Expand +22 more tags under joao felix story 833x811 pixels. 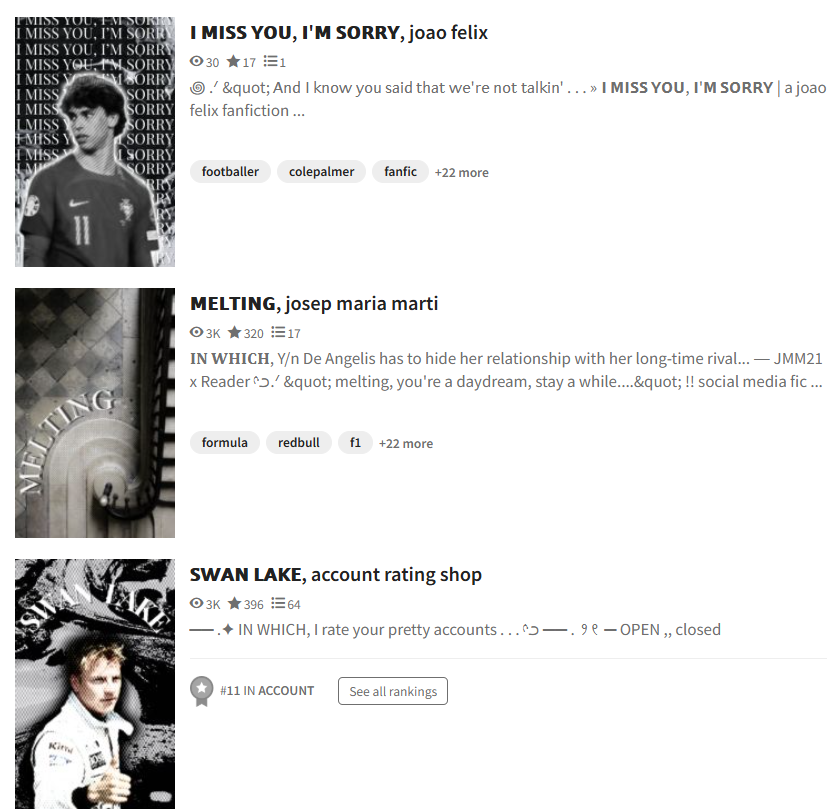point(462,173)
